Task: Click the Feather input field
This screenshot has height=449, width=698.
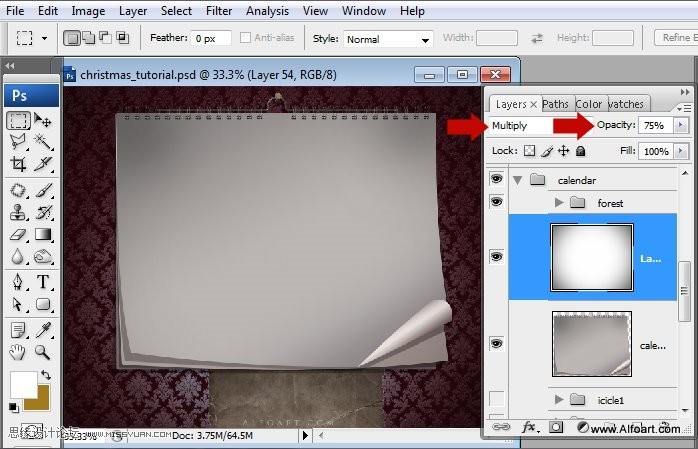Action: (x=211, y=38)
